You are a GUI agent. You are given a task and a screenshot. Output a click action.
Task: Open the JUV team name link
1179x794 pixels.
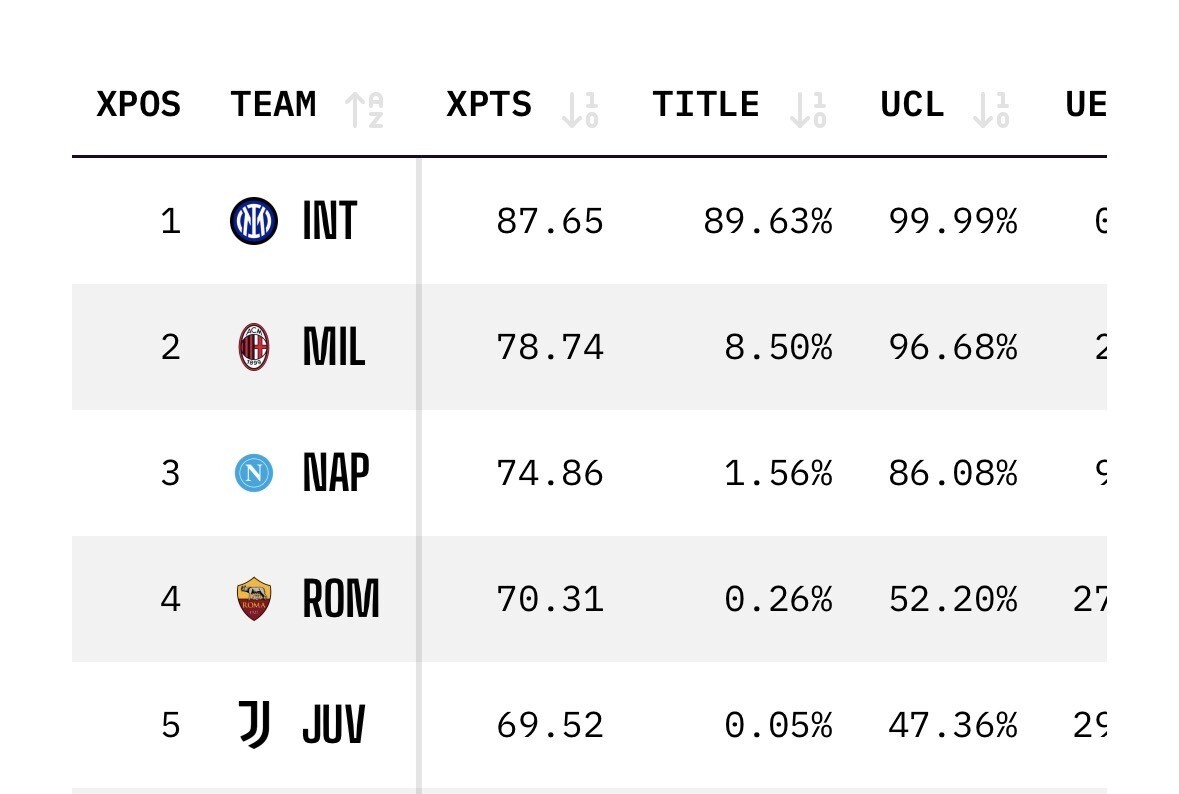click(x=333, y=725)
